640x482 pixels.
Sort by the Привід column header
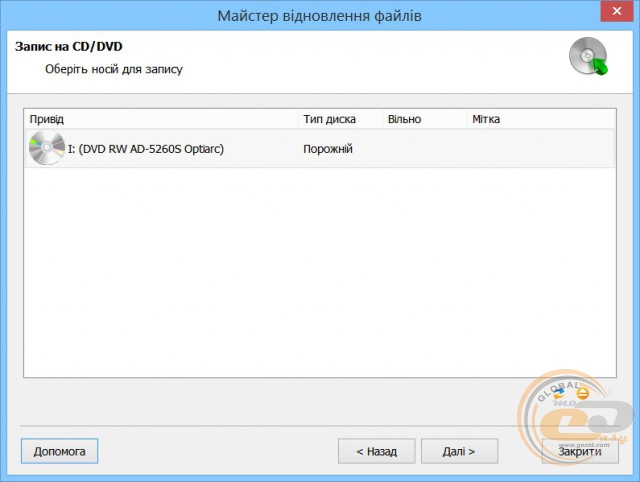click(x=161, y=119)
